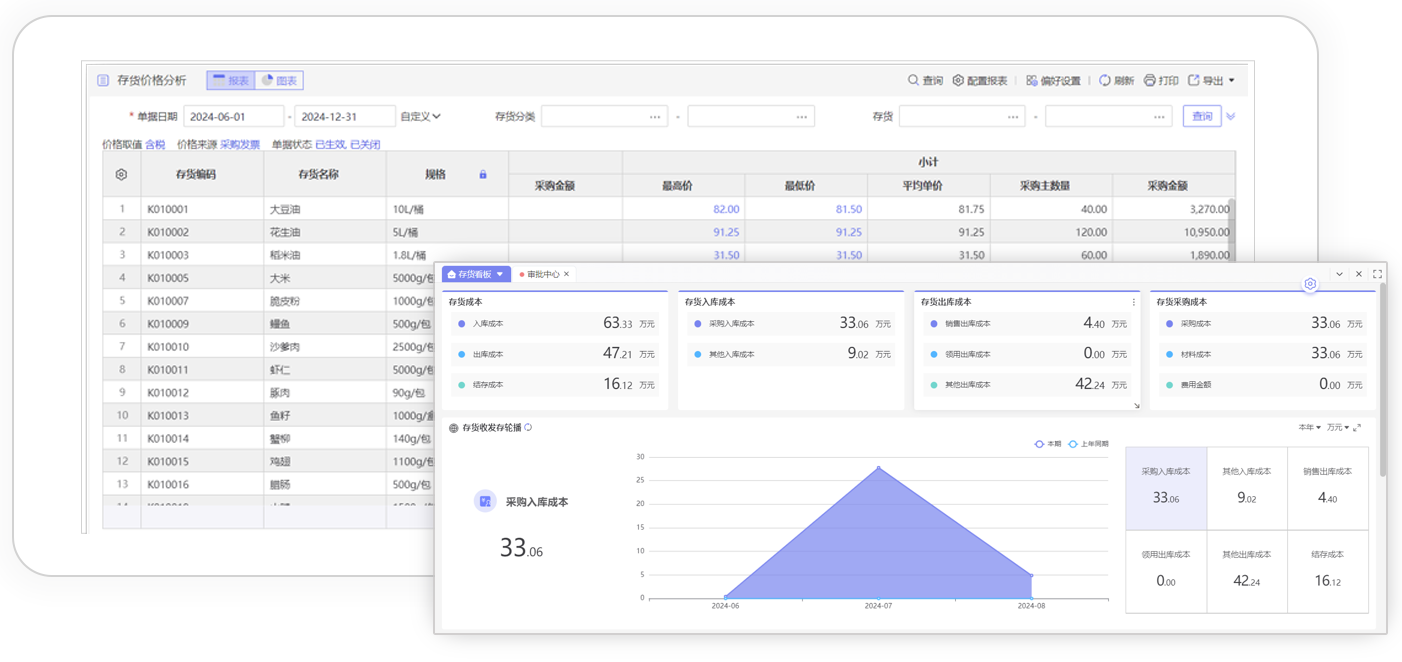Click the 打印 print icon

[1150, 80]
